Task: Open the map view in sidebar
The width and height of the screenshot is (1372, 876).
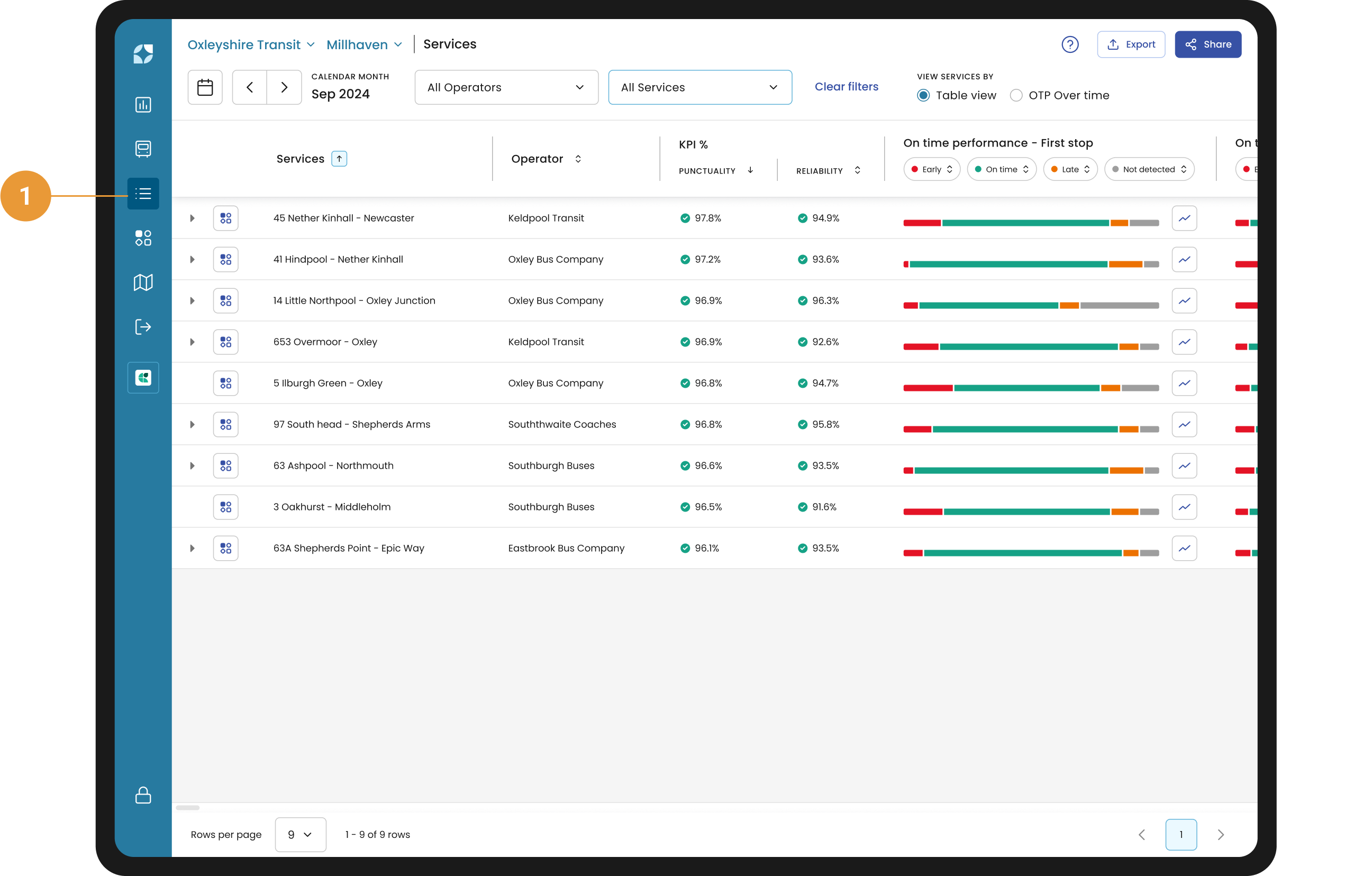Action: pos(143,282)
